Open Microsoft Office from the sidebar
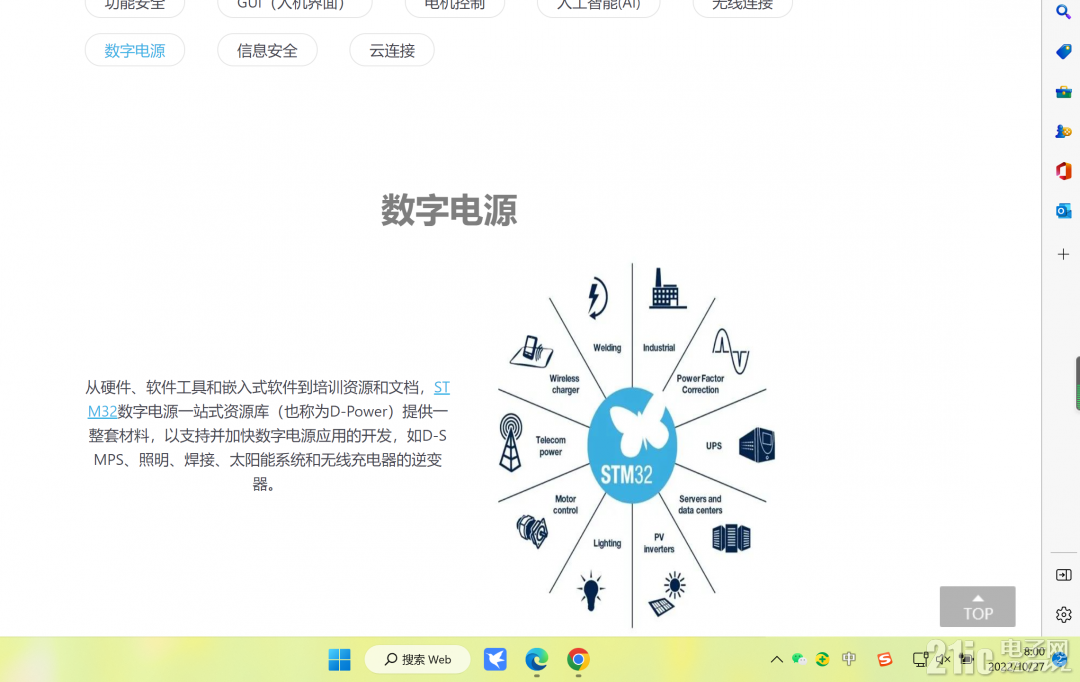 [x=1063, y=170]
